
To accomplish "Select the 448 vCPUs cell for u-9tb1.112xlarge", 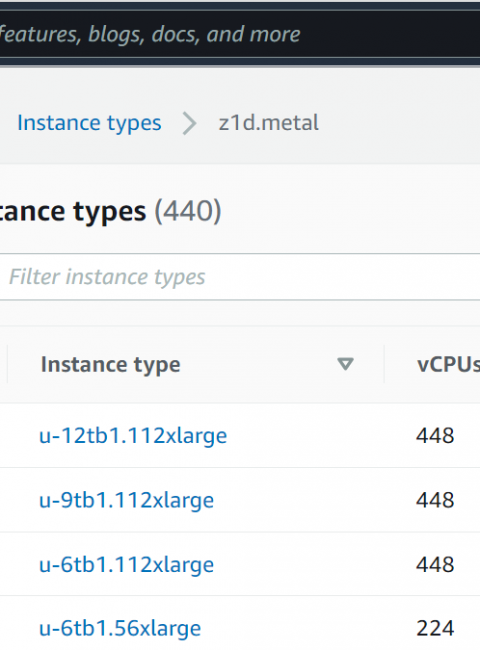I will [435, 500].
